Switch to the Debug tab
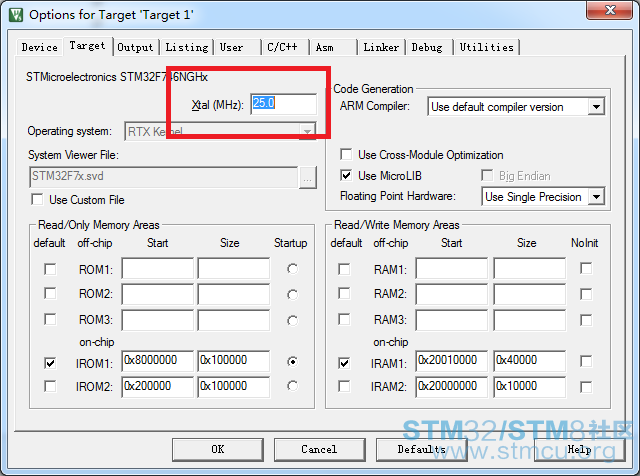This screenshot has width=640, height=476. pyautogui.click(x=429, y=47)
